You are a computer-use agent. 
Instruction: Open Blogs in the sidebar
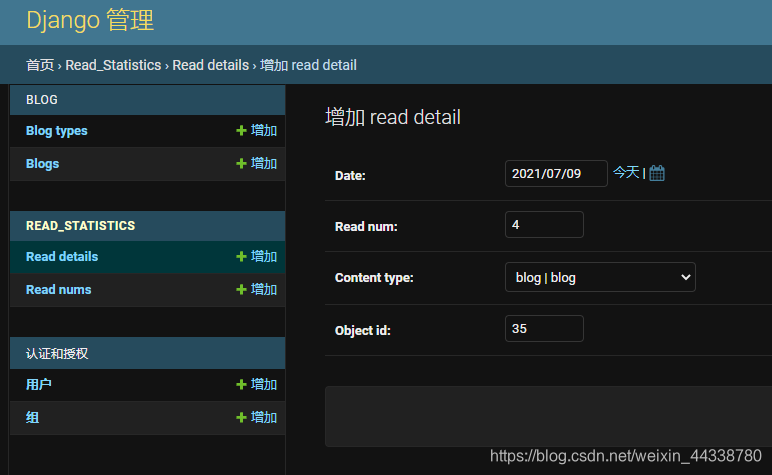click(42, 164)
